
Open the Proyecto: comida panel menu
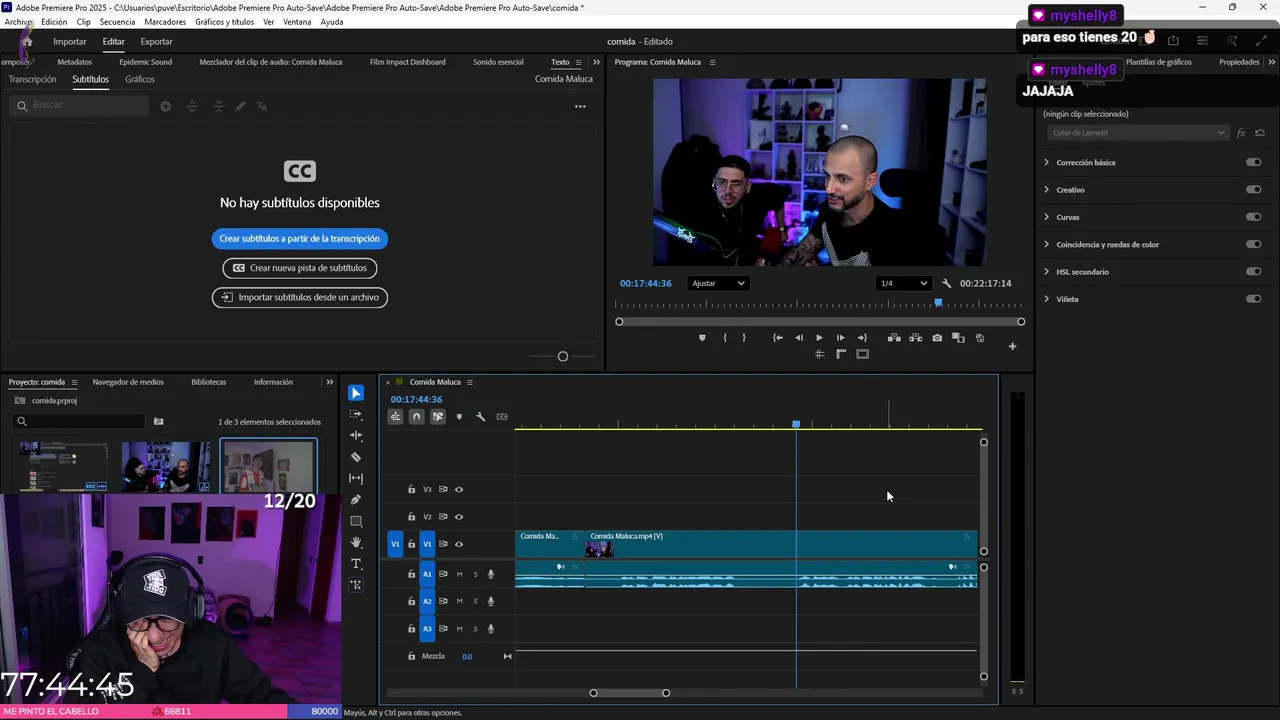pyautogui.click(x=74, y=382)
